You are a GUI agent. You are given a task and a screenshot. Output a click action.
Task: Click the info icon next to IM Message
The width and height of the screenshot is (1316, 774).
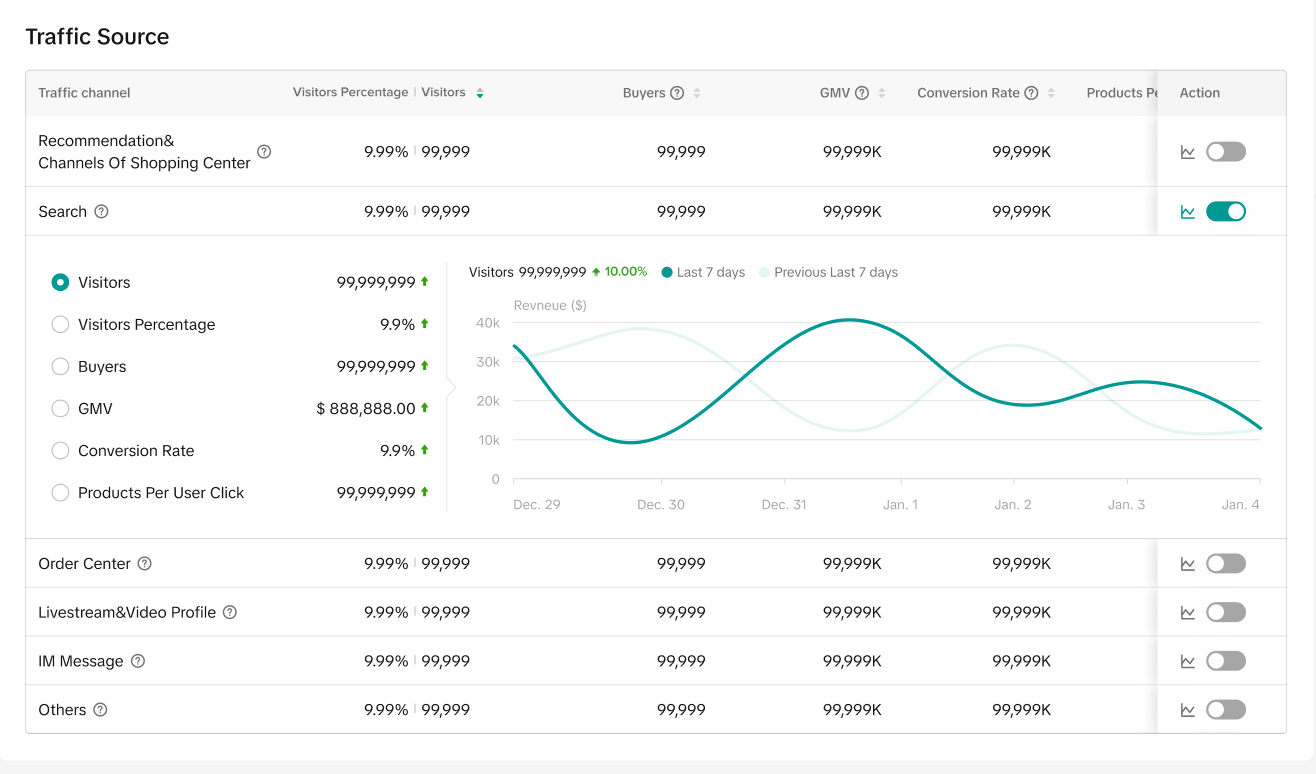click(138, 661)
